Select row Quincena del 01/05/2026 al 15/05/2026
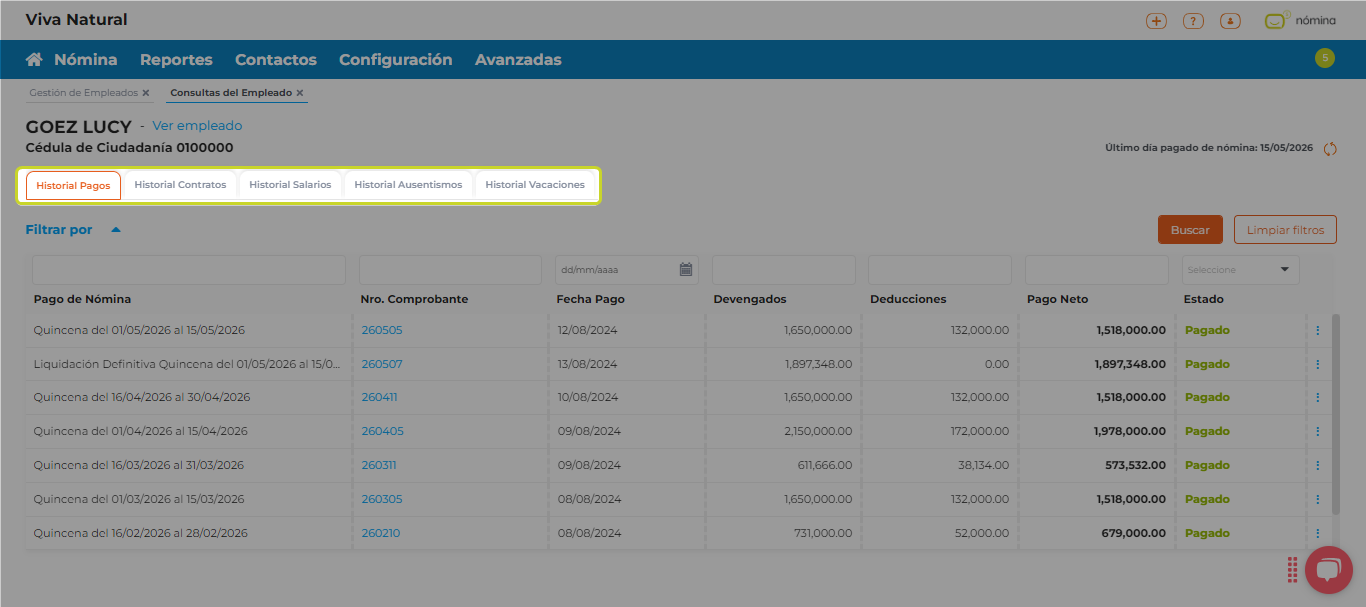The width and height of the screenshot is (1366, 607). 139,330
